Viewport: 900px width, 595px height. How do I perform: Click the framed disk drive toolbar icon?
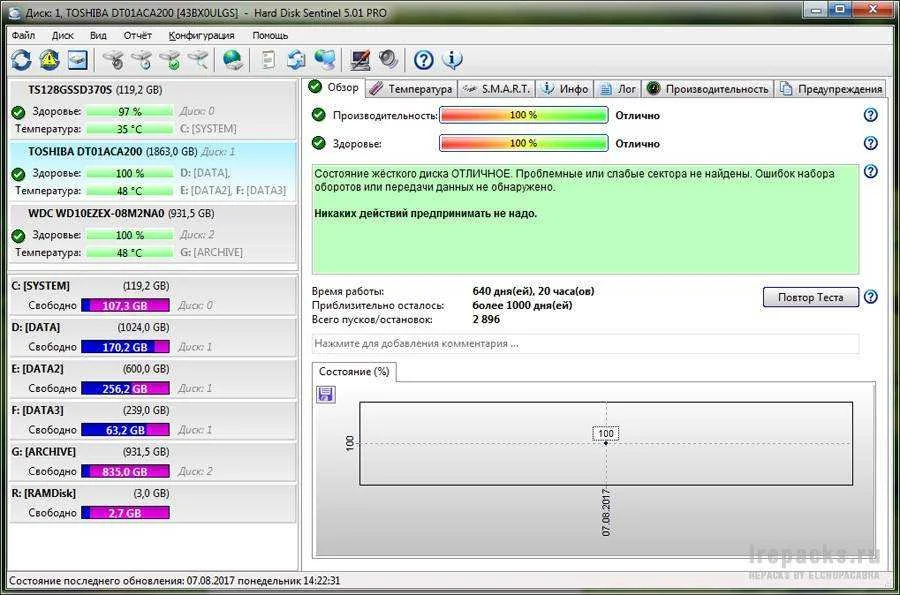pyautogui.click(x=77, y=60)
